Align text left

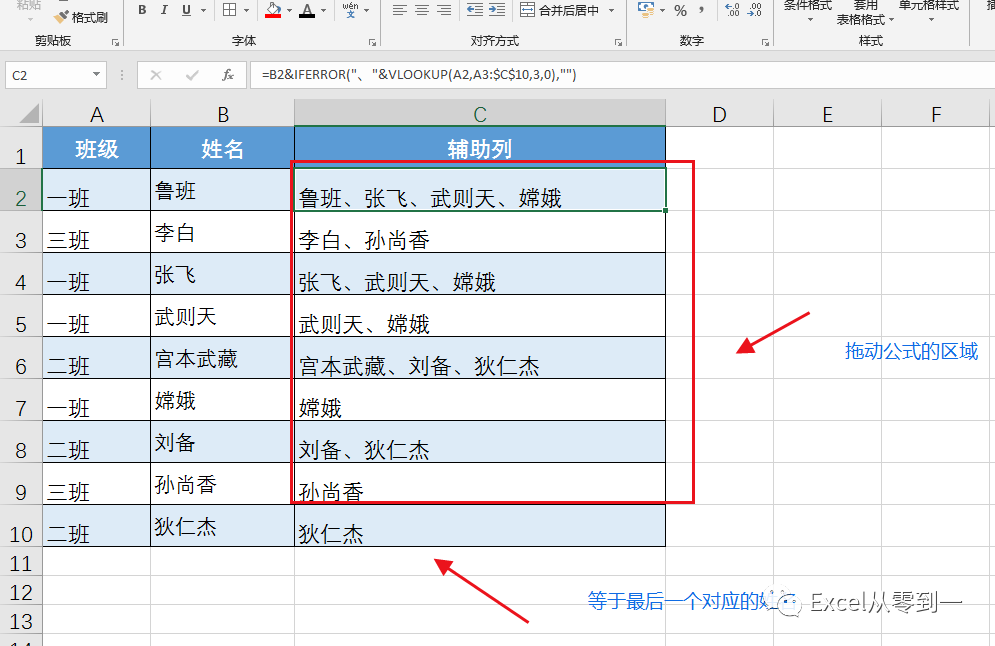tap(399, 10)
